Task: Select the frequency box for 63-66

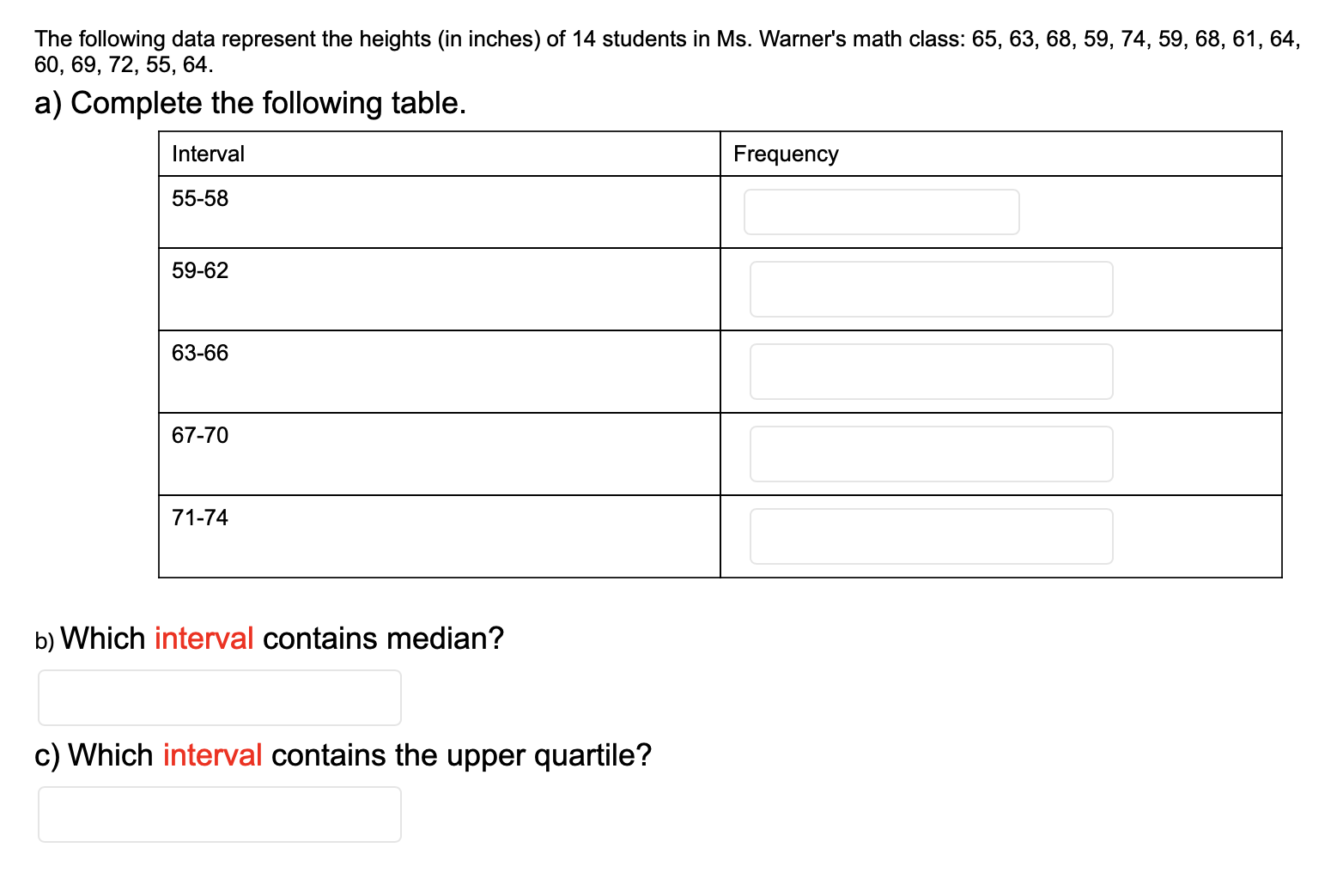Action: [931, 372]
